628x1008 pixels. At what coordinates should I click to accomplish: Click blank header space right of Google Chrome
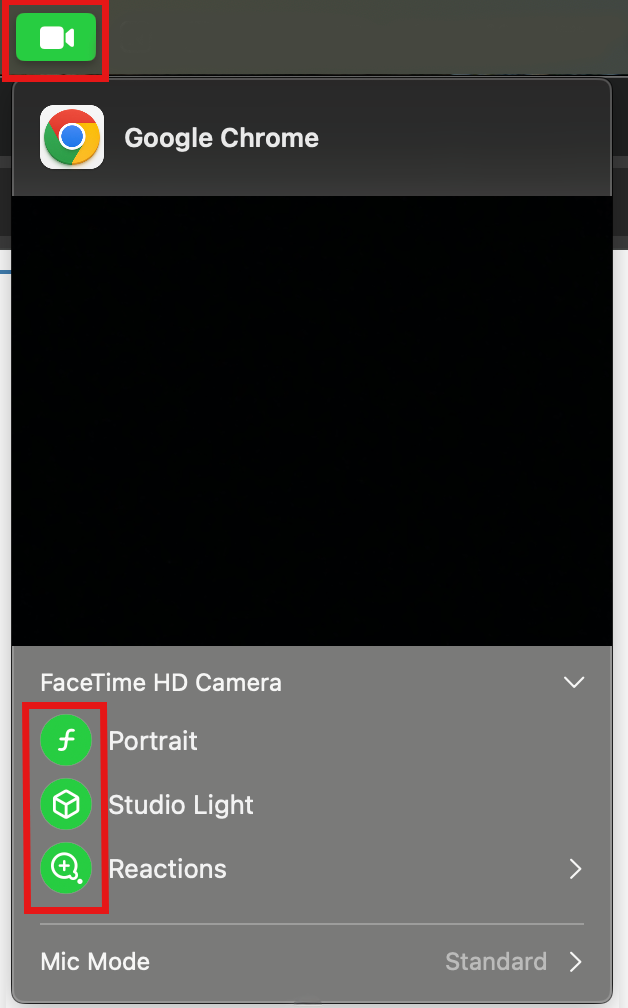pos(463,138)
